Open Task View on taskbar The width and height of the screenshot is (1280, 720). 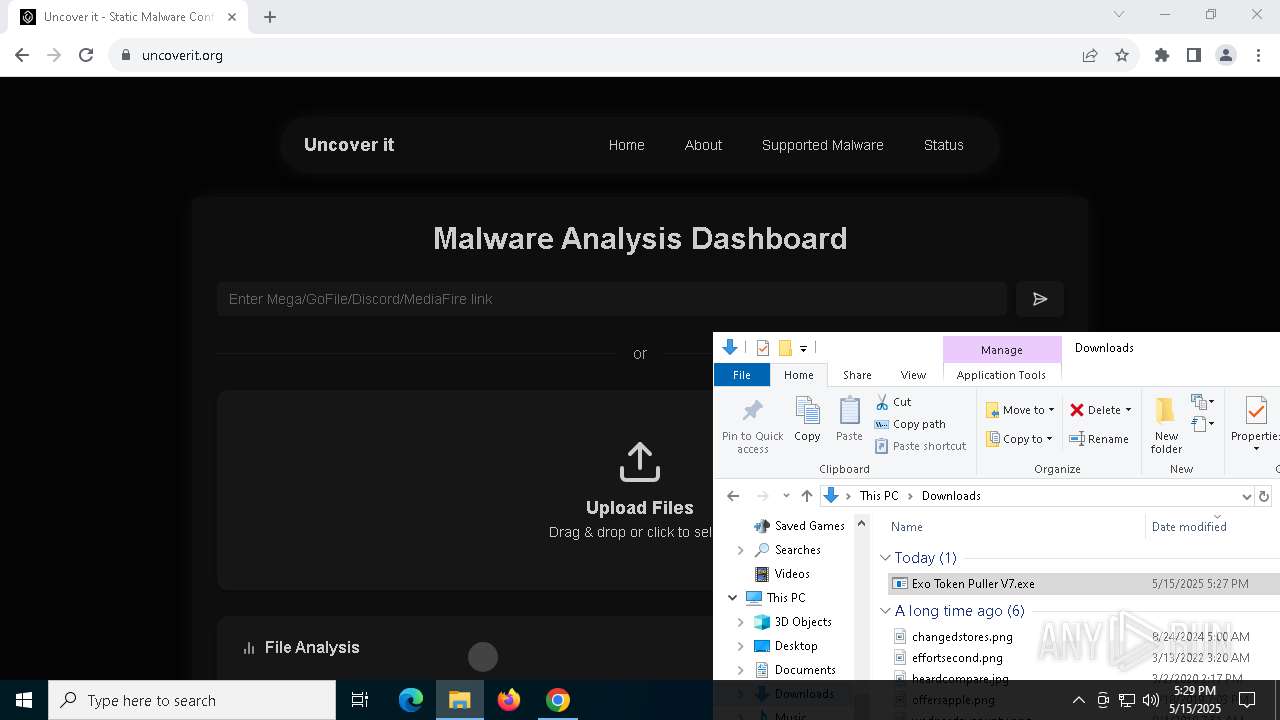click(x=360, y=700)
